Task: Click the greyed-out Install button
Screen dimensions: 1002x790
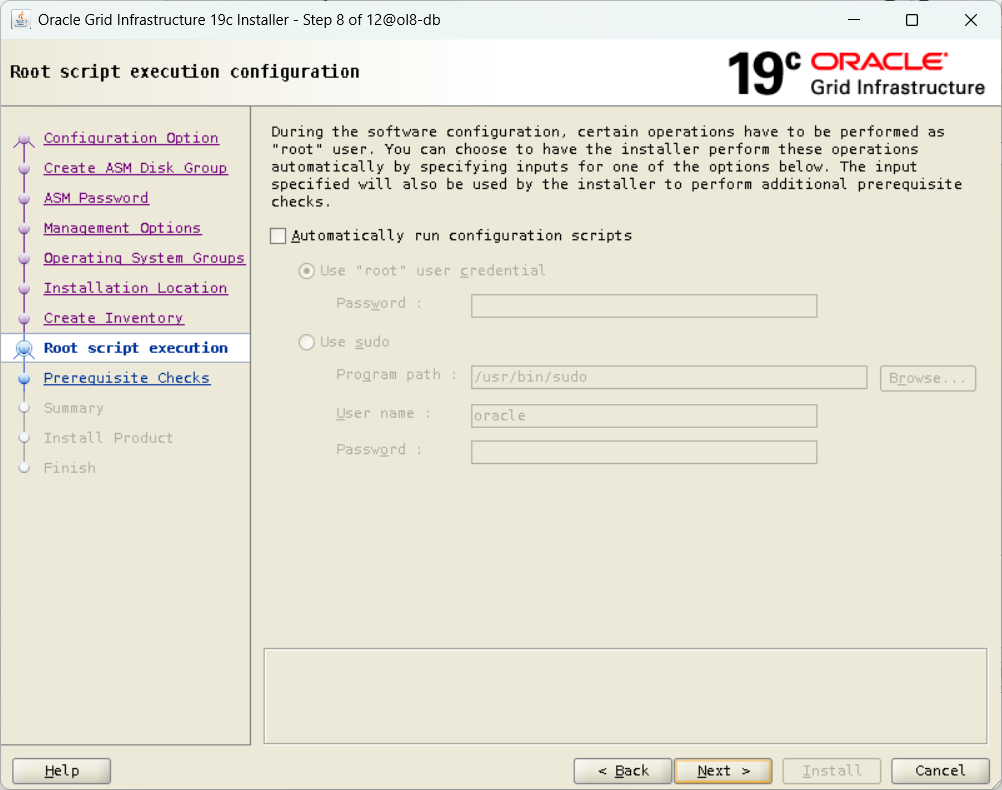Action: click(x=831, y=771)
